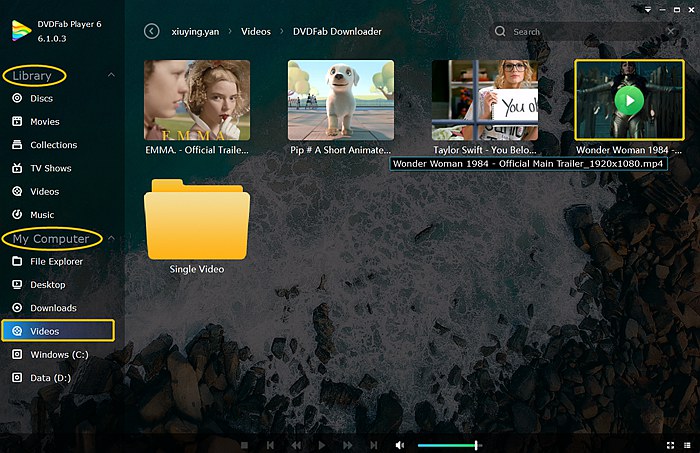700x453 pixels.
Task: Click the Rewind button
Action: point(296,445)
